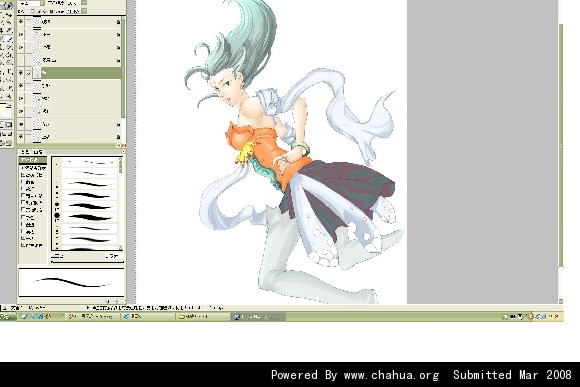Show the hidden layer with the empty eye box
Image resolution: width=580 pixels, height=387 pixels.
click(21, 60)
